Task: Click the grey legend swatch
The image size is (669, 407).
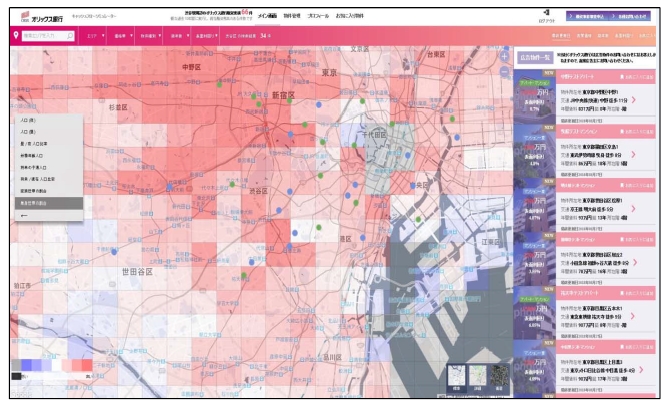Action: pos(16,365)
